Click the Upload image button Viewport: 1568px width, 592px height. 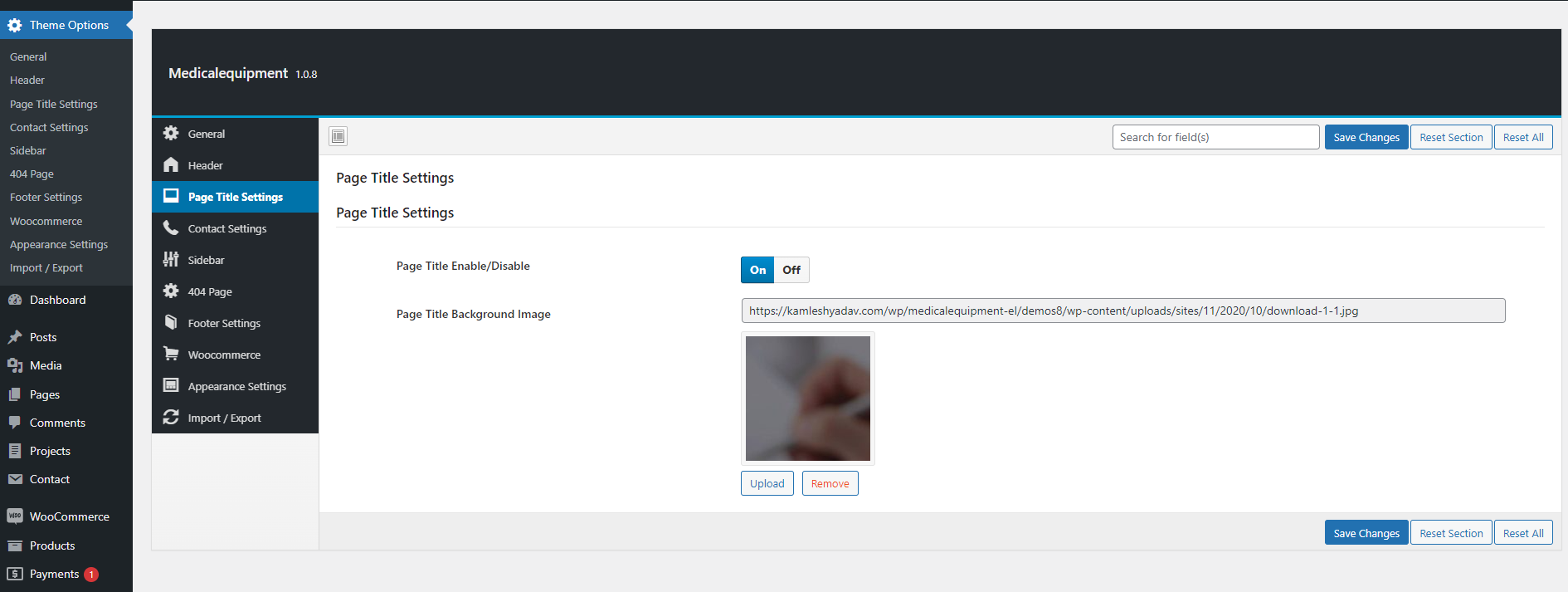point(767,483)
